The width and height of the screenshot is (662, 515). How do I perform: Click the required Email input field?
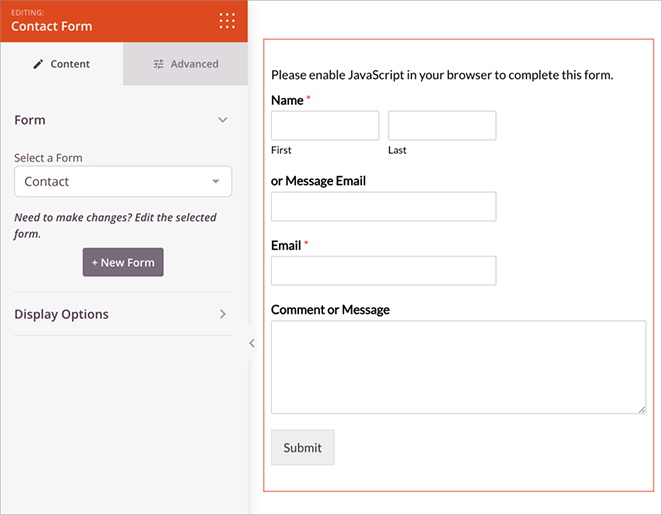(383, 271)
